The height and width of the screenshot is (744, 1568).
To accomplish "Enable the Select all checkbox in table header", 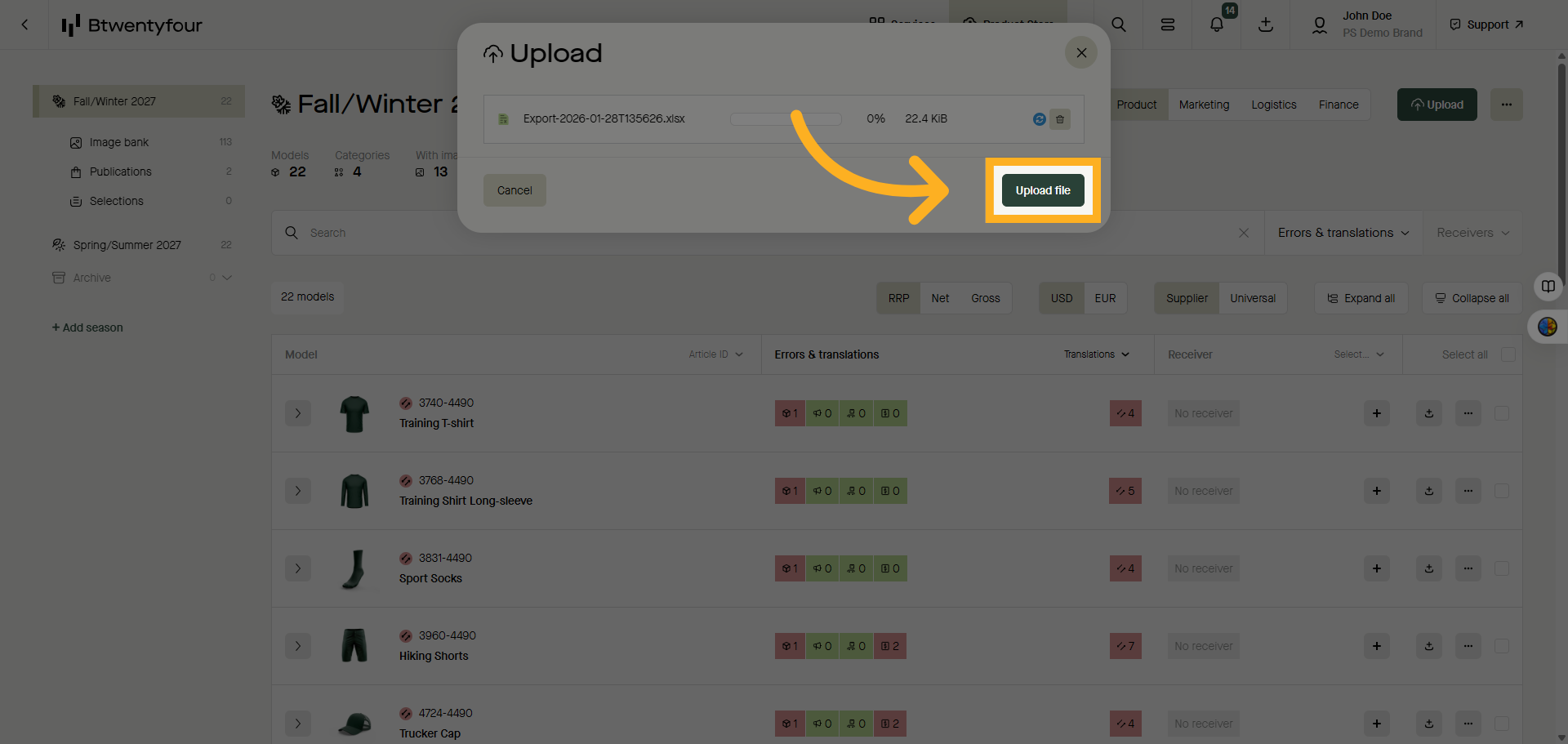I will pos(1507,354).
